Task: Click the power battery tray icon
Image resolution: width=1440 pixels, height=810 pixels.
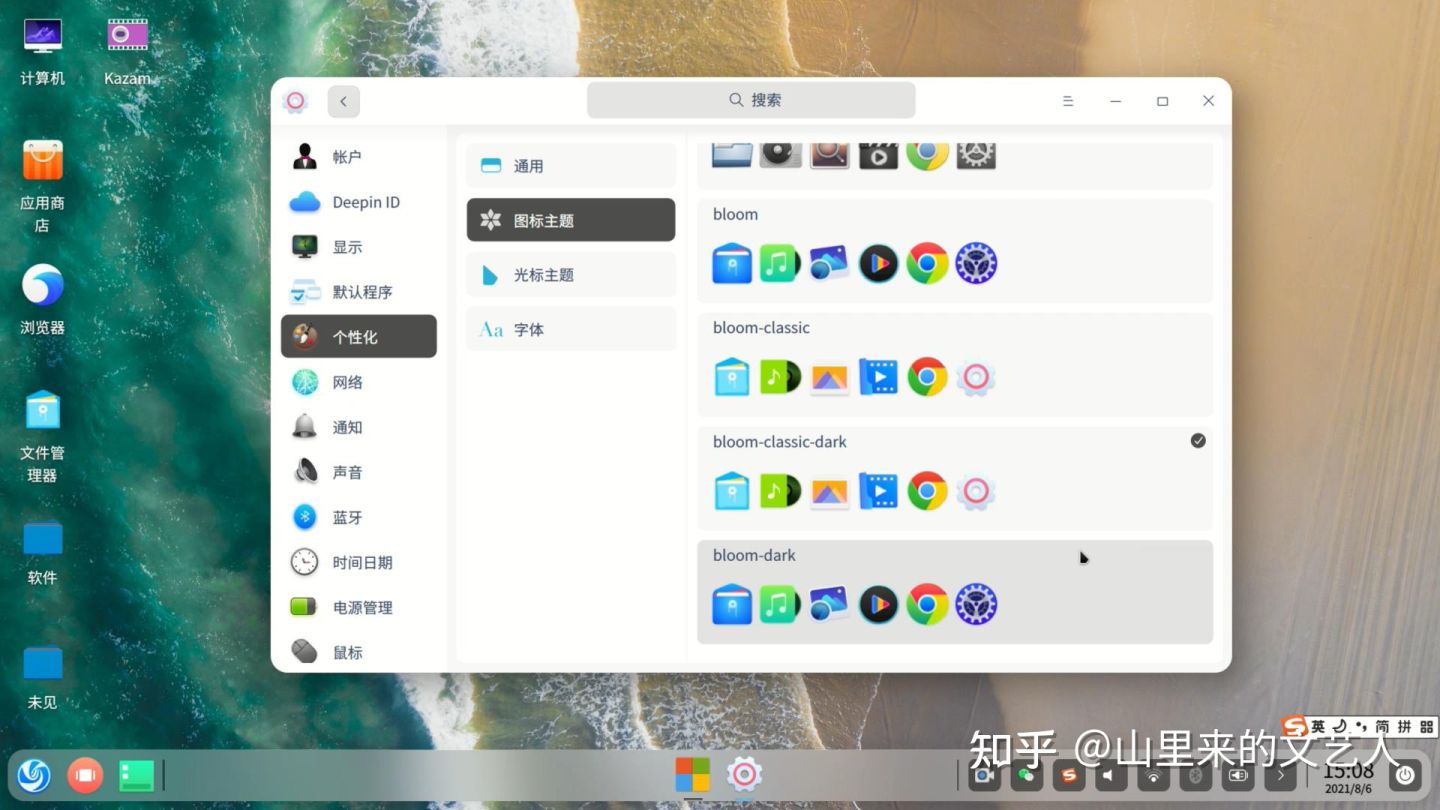Action: [x=1238, y=775]
